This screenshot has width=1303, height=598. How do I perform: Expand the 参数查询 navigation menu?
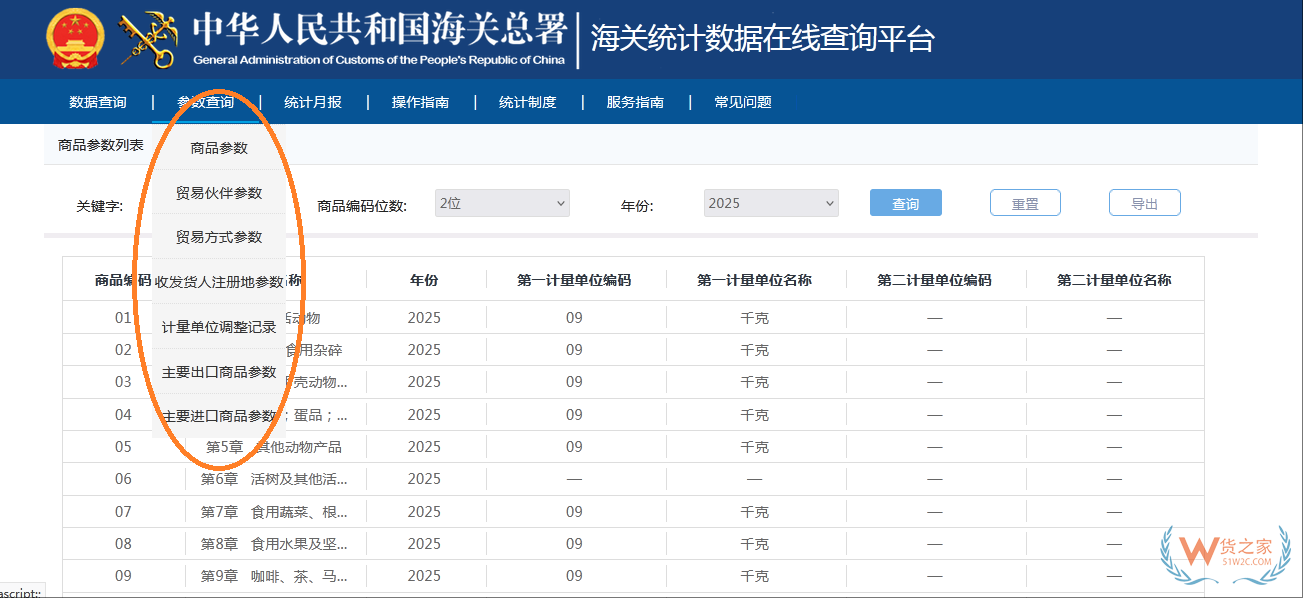pos(209,101)
